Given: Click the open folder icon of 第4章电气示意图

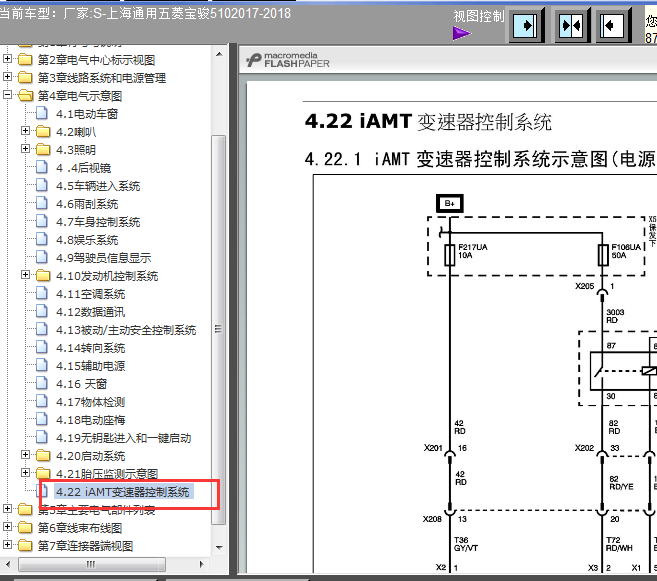Looking at the screenshot, I should click(25, 96).
